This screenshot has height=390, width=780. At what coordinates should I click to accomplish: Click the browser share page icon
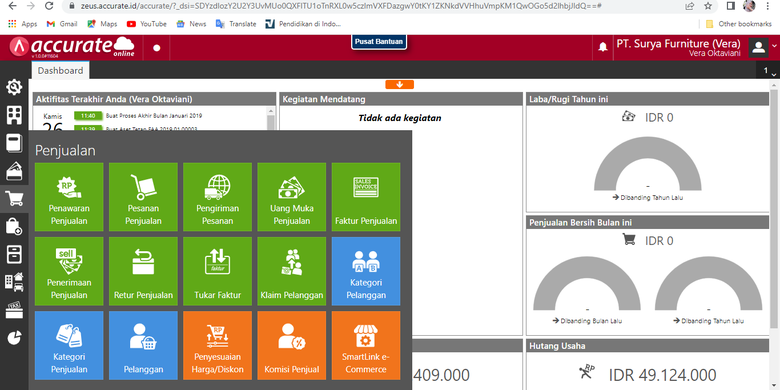click(689, 6)
